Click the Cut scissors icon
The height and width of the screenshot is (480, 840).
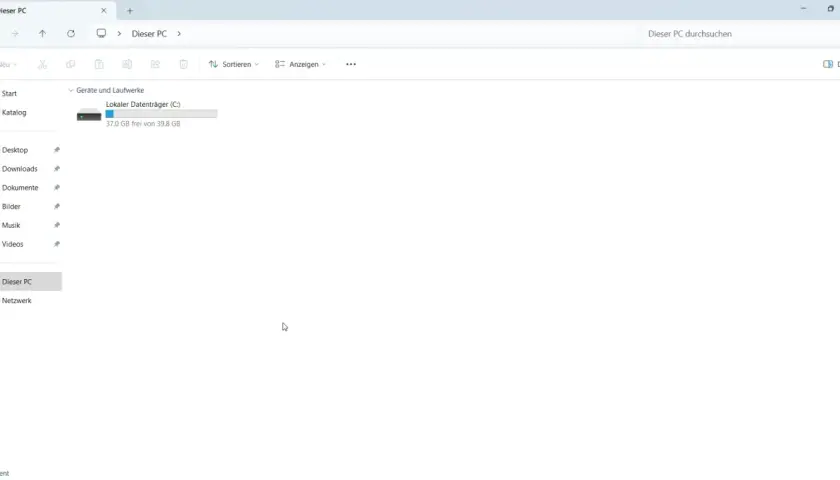[x=42, y=64]
